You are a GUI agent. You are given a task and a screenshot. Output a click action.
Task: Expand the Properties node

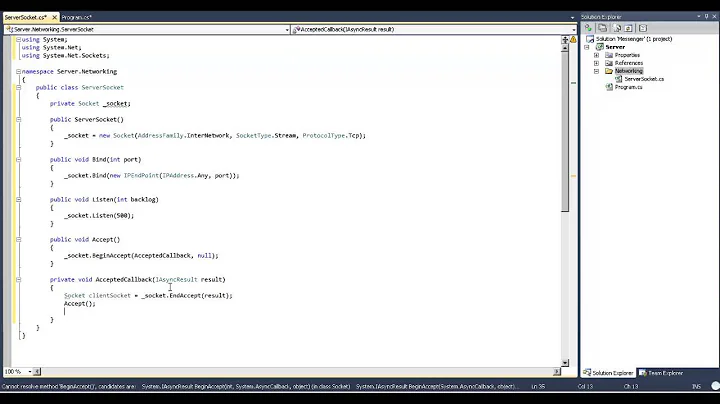[x=596, y=55]
